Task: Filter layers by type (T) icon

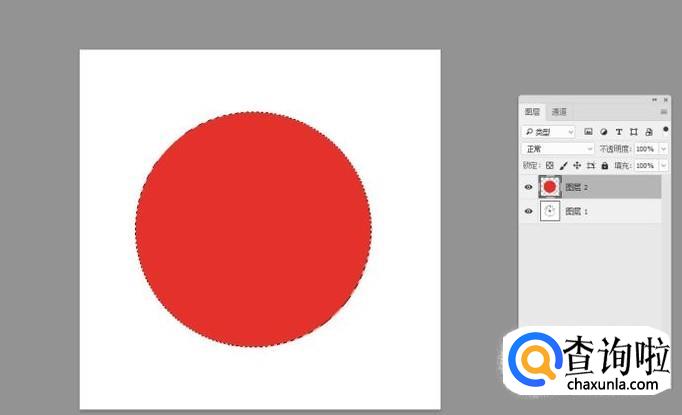Action: coord(619,132)
